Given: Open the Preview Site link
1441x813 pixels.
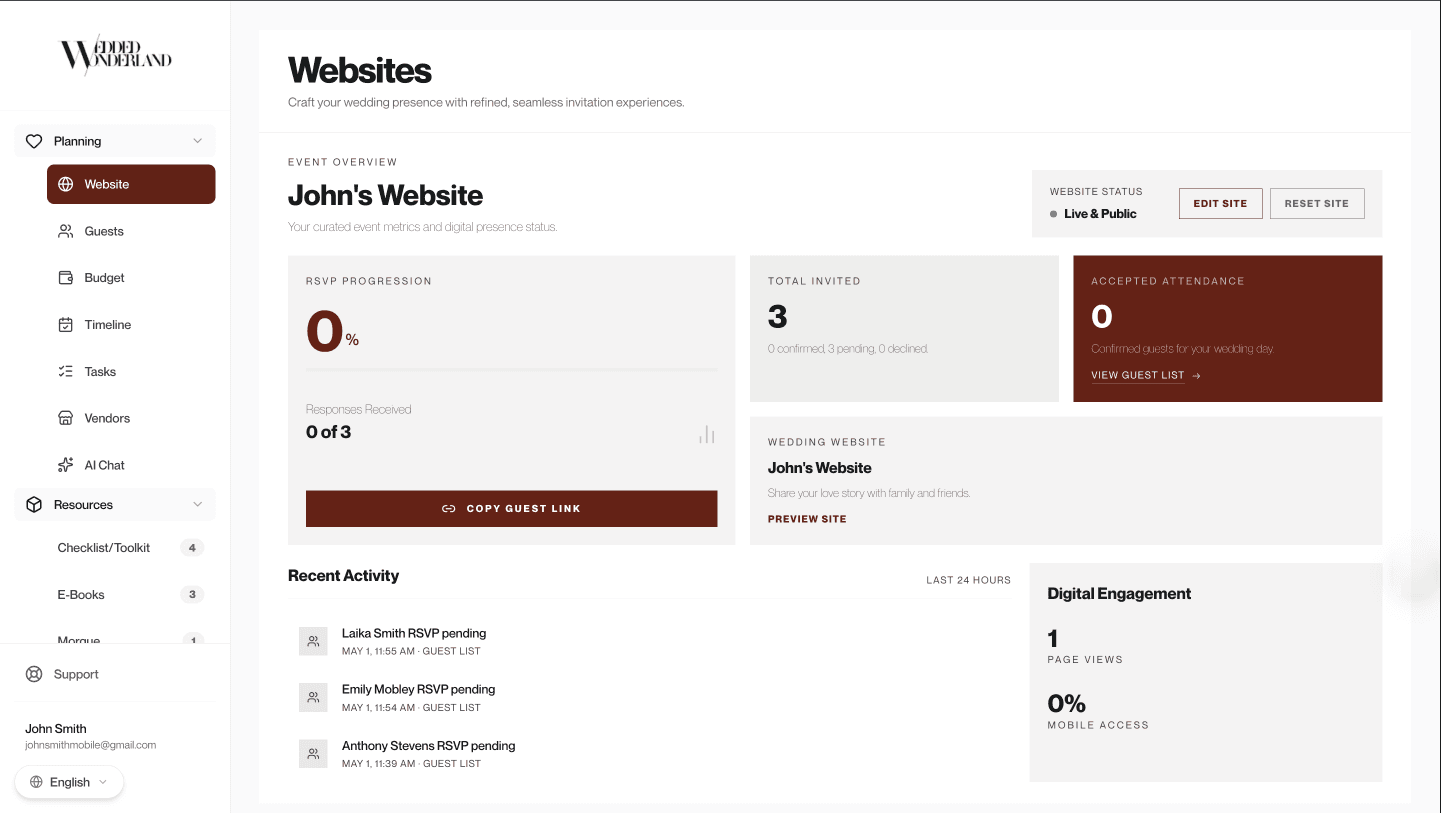Looking at the screenshot, I should pos(807,519).
